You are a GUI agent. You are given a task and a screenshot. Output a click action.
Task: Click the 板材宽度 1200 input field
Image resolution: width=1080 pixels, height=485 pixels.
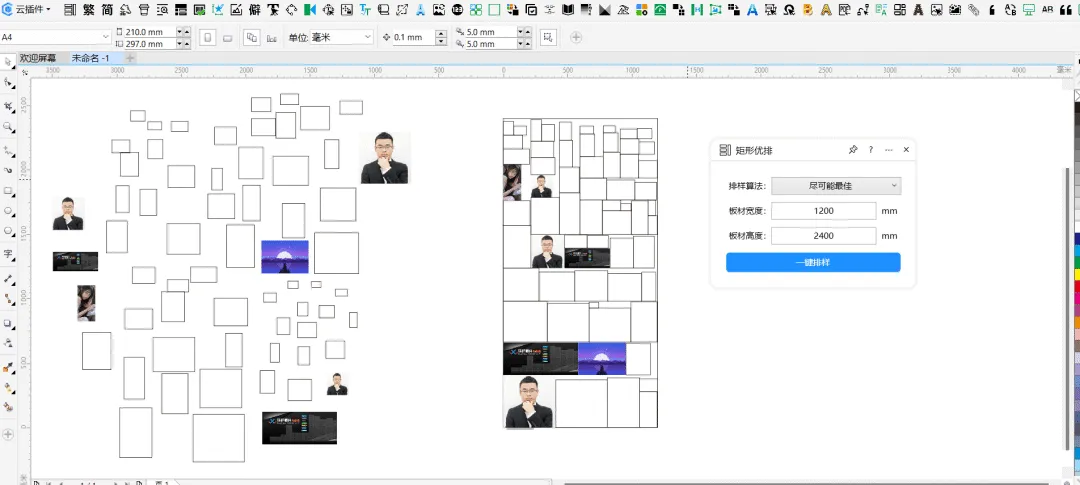(823, 211)
